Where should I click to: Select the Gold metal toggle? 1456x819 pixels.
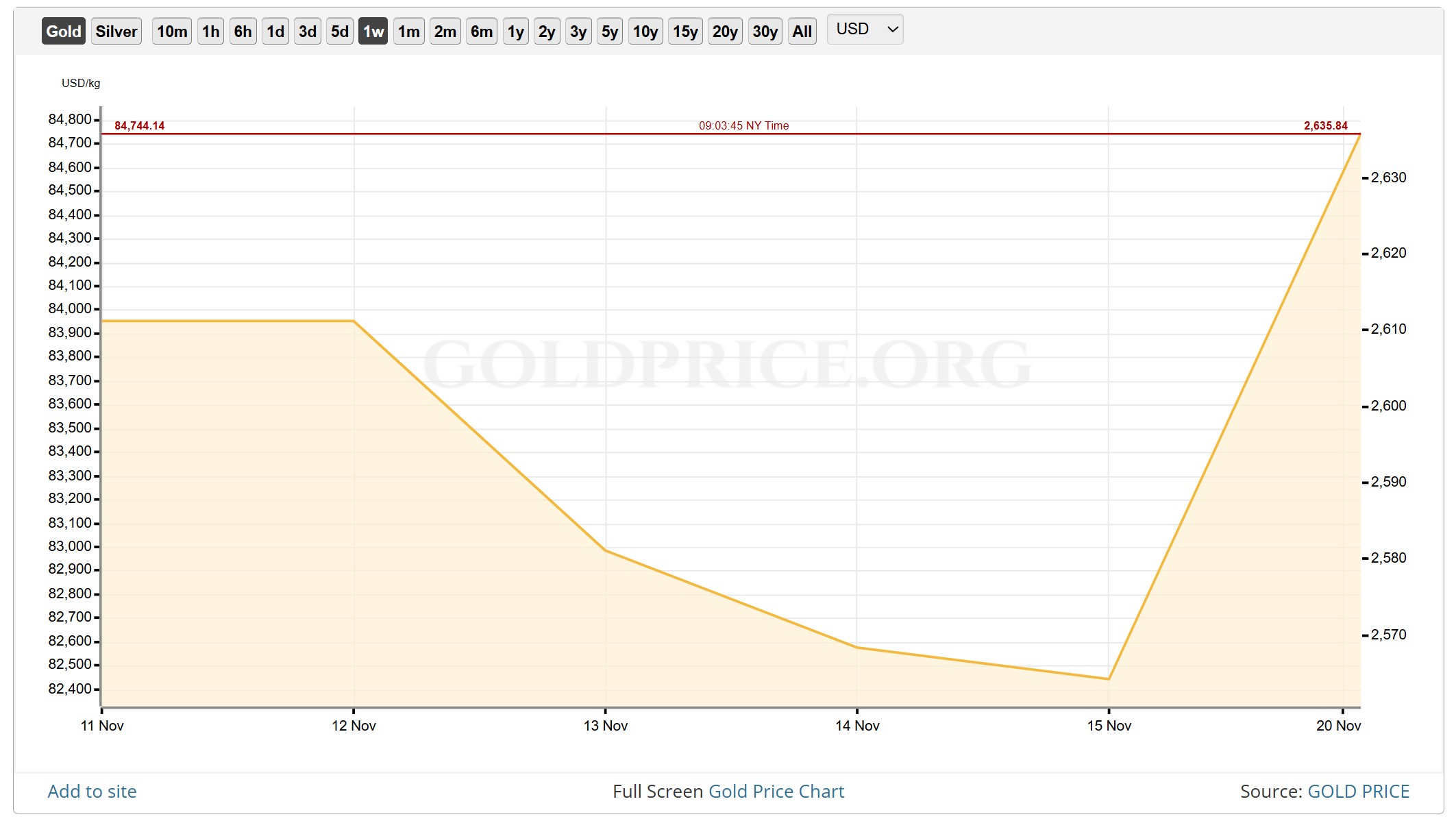[64, 32]
